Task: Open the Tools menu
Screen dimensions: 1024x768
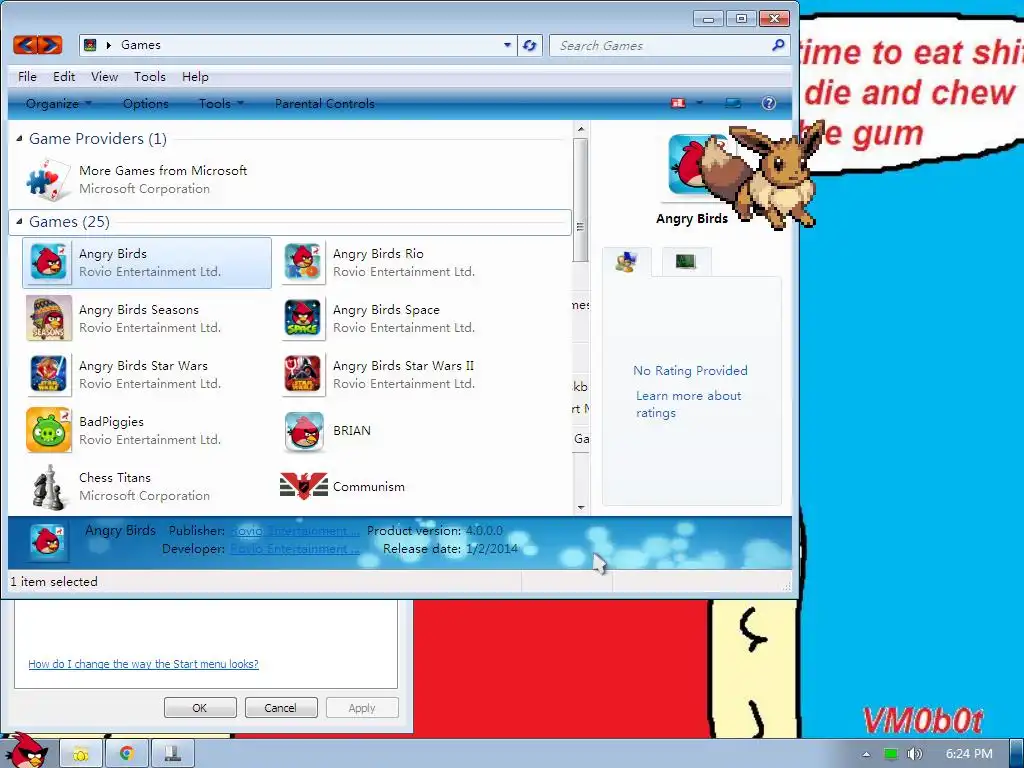Action: coord(150,76)
